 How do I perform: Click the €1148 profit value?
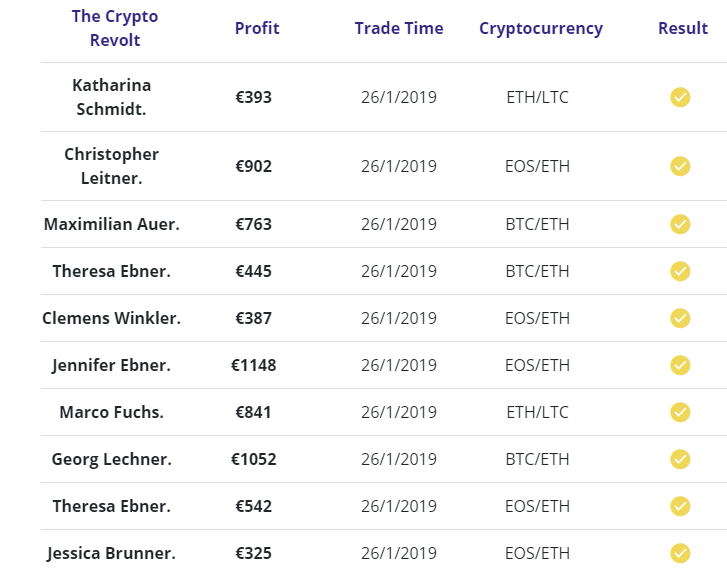click(254, 365)
